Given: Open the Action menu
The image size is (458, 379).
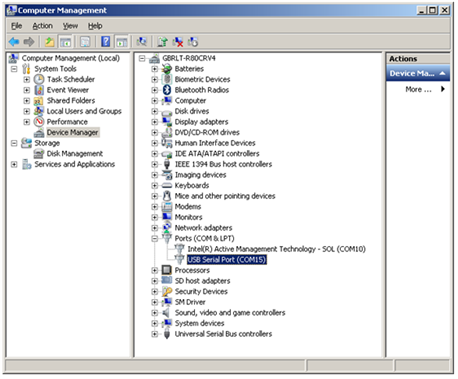Looking at the screenshot, I should tap(42, 26).
